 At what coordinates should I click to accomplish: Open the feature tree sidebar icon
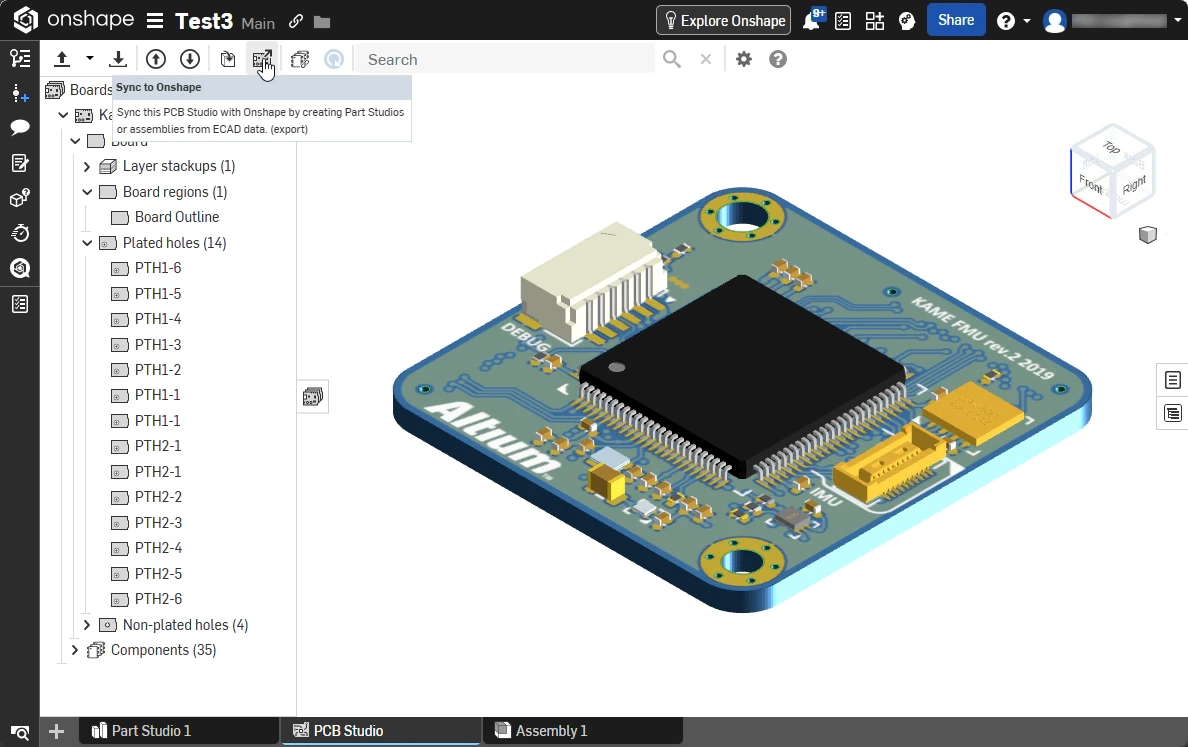[x=20, y=58]
